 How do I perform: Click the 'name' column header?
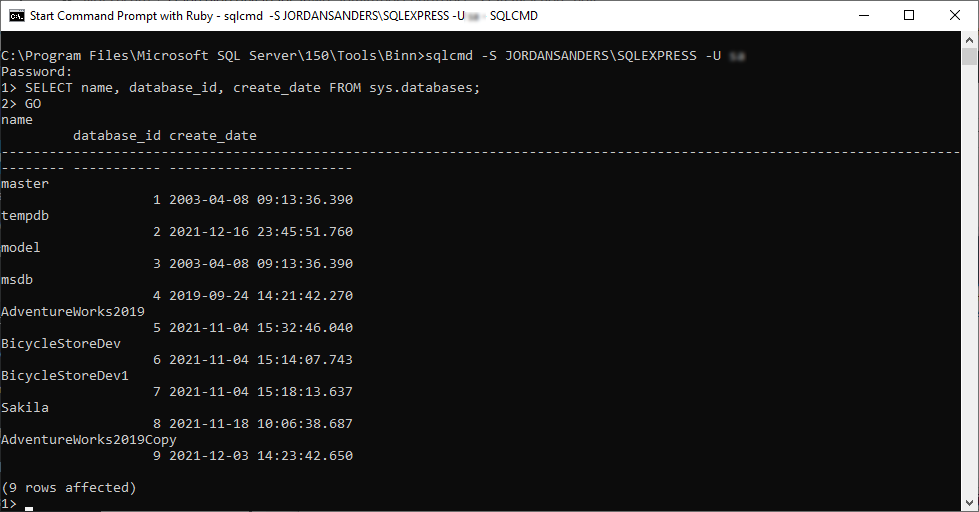17,120
